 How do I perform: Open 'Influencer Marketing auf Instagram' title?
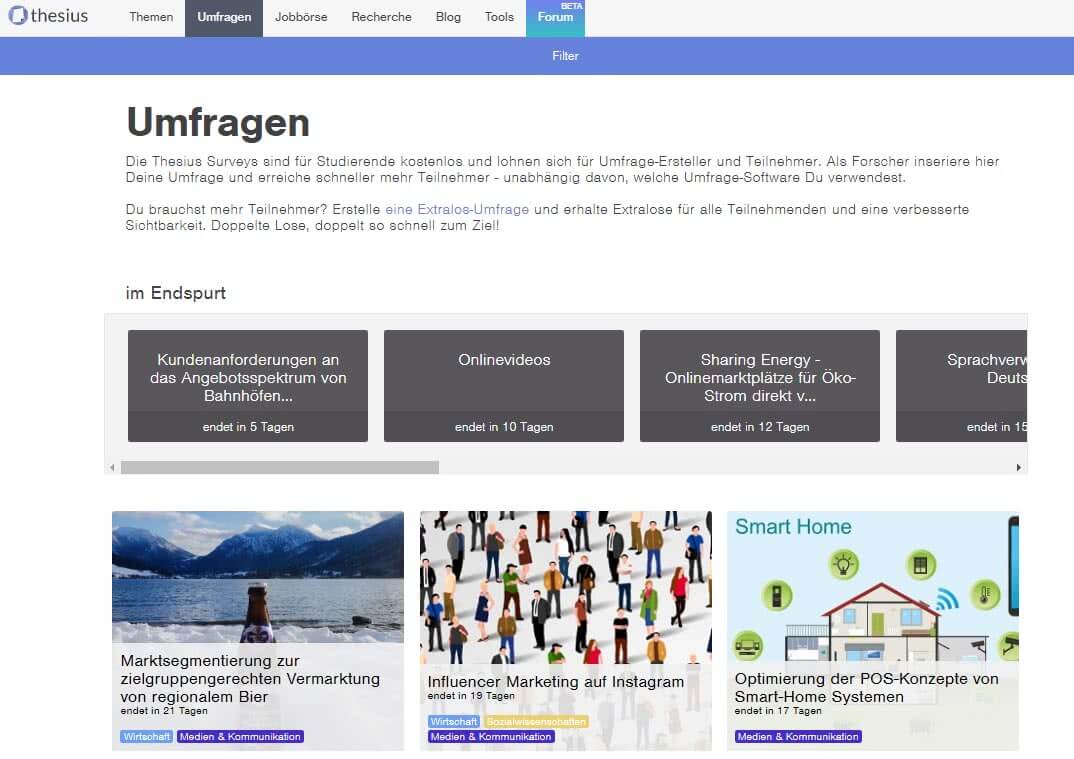click(x=555, y=682)
